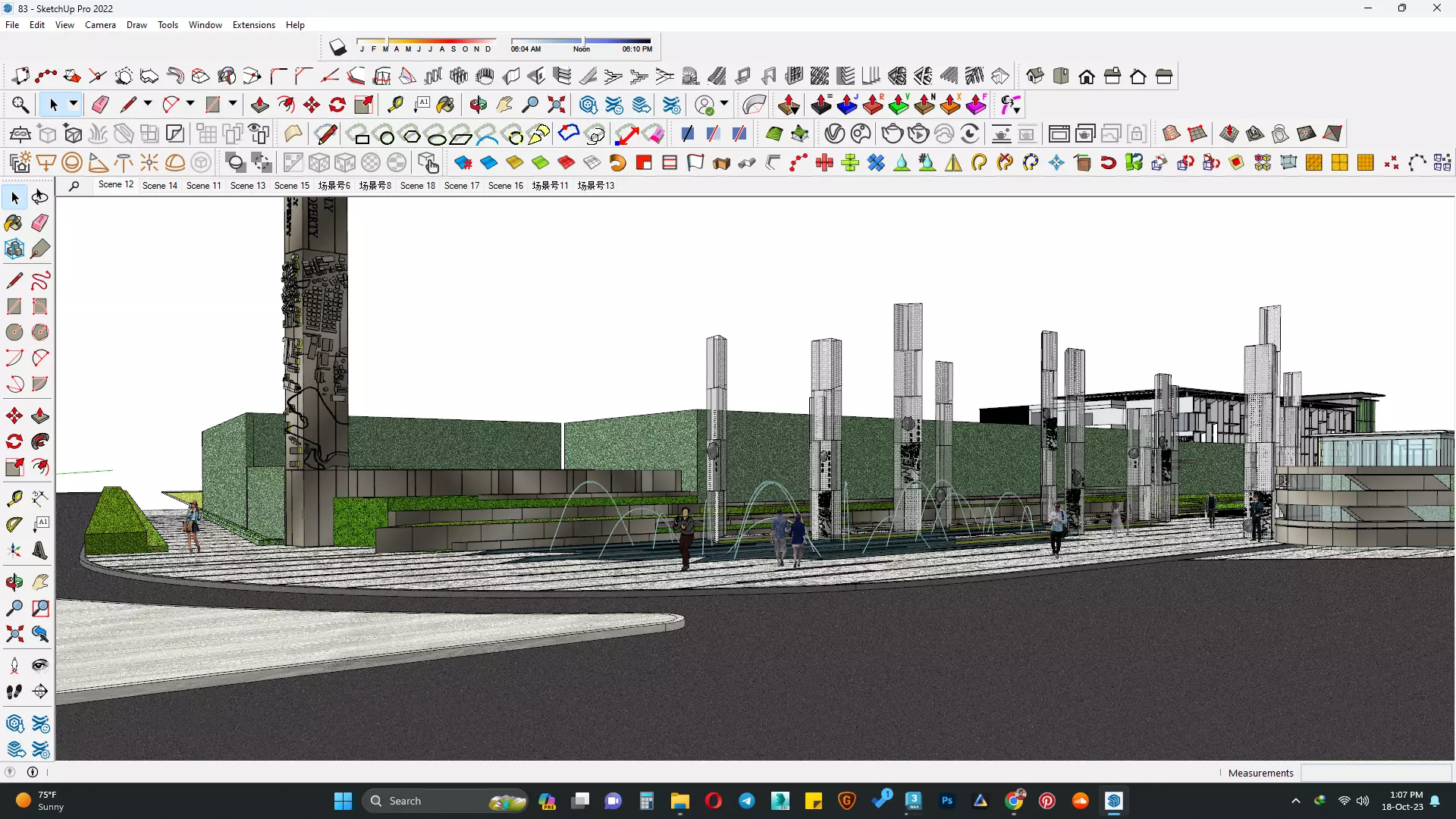Open the Camera menu
The image size is (1456, 819).
(x=100, y=25)
